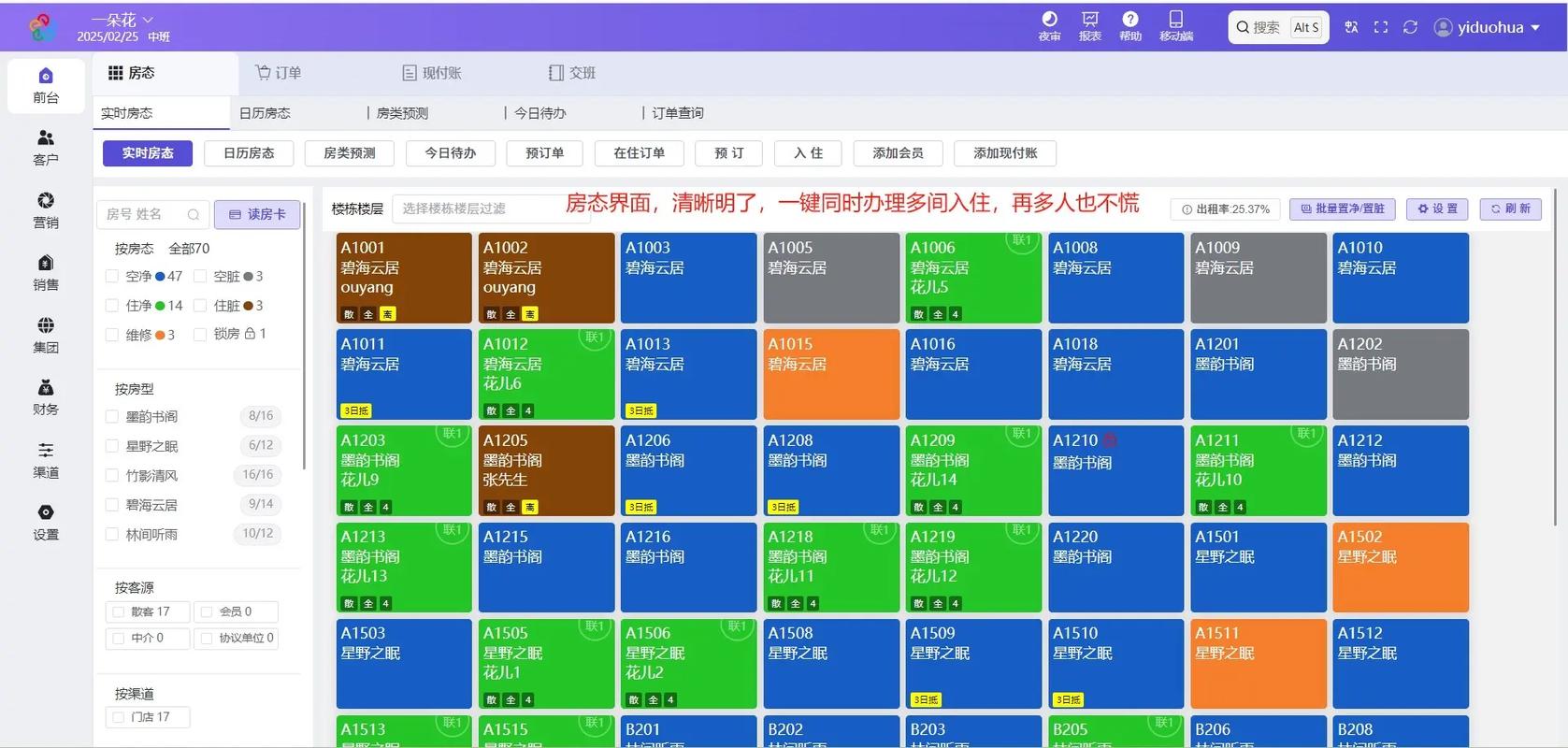Screen dimensions: 1568x748
Task: Click the 3日抵 tag on room A1011
Action: point(356,410)
